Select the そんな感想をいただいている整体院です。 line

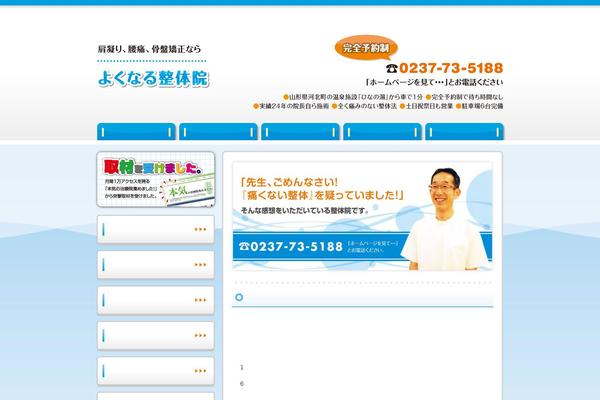pyautogui.click(x=305, y=211)
